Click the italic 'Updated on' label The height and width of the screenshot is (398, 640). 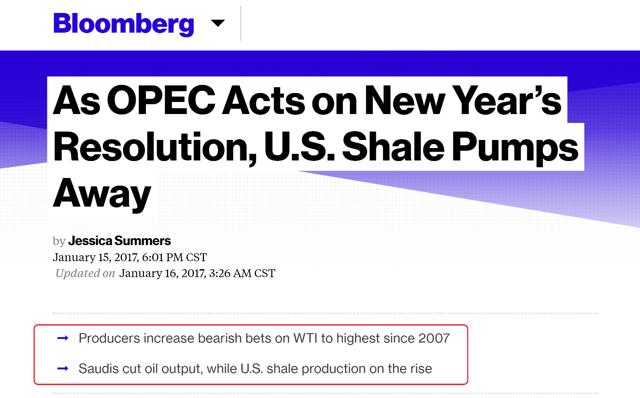(x=85, y=273)
